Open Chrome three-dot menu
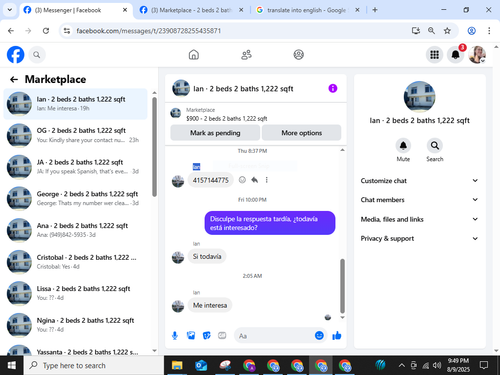The height and width of the screenshot is (375, 500). 489,31
